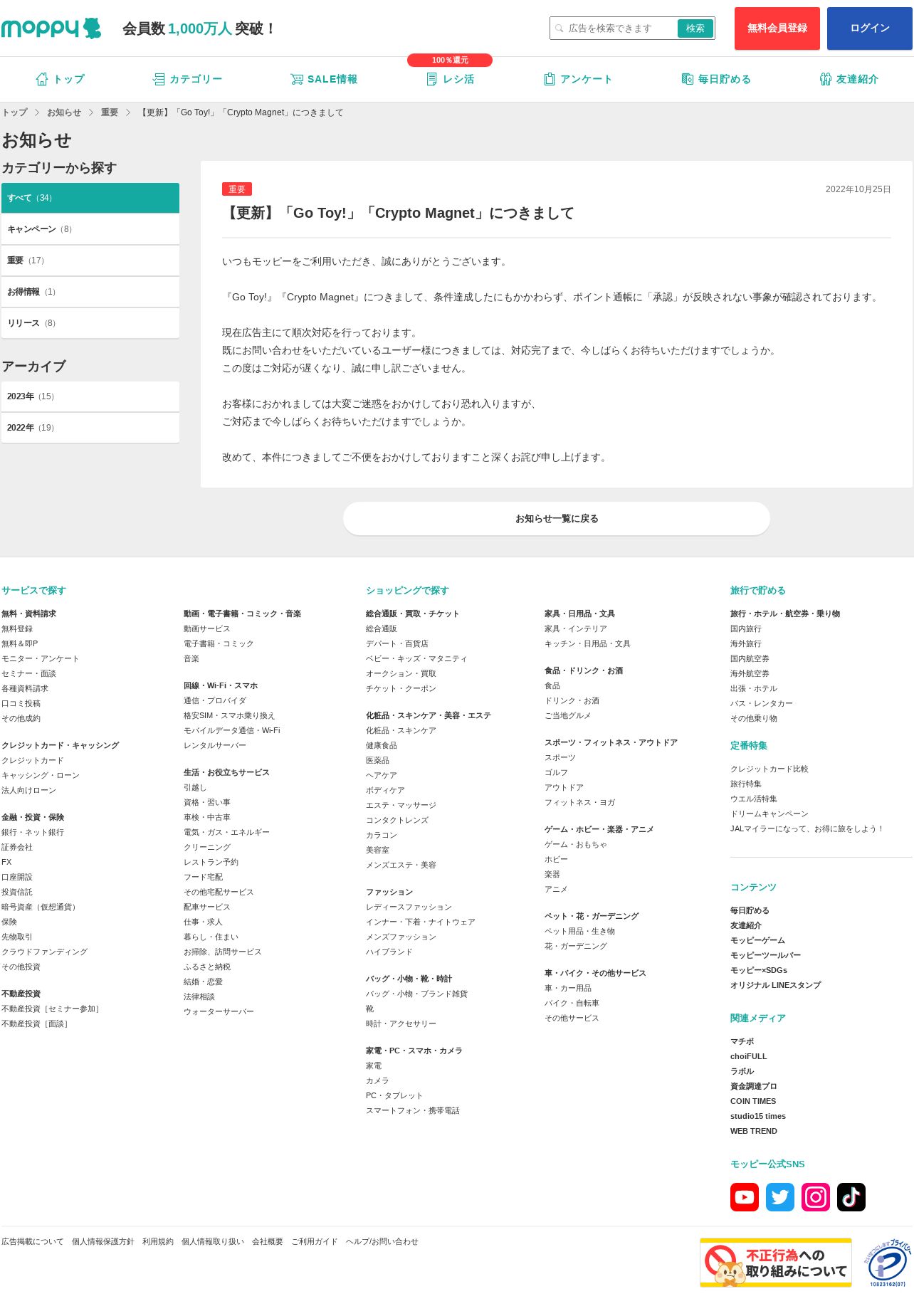Image resolution: width=914 pixels, height=1316 pixels.
Task: Click 家具・インテリア footer link
Action: click(x=576, y=628)
